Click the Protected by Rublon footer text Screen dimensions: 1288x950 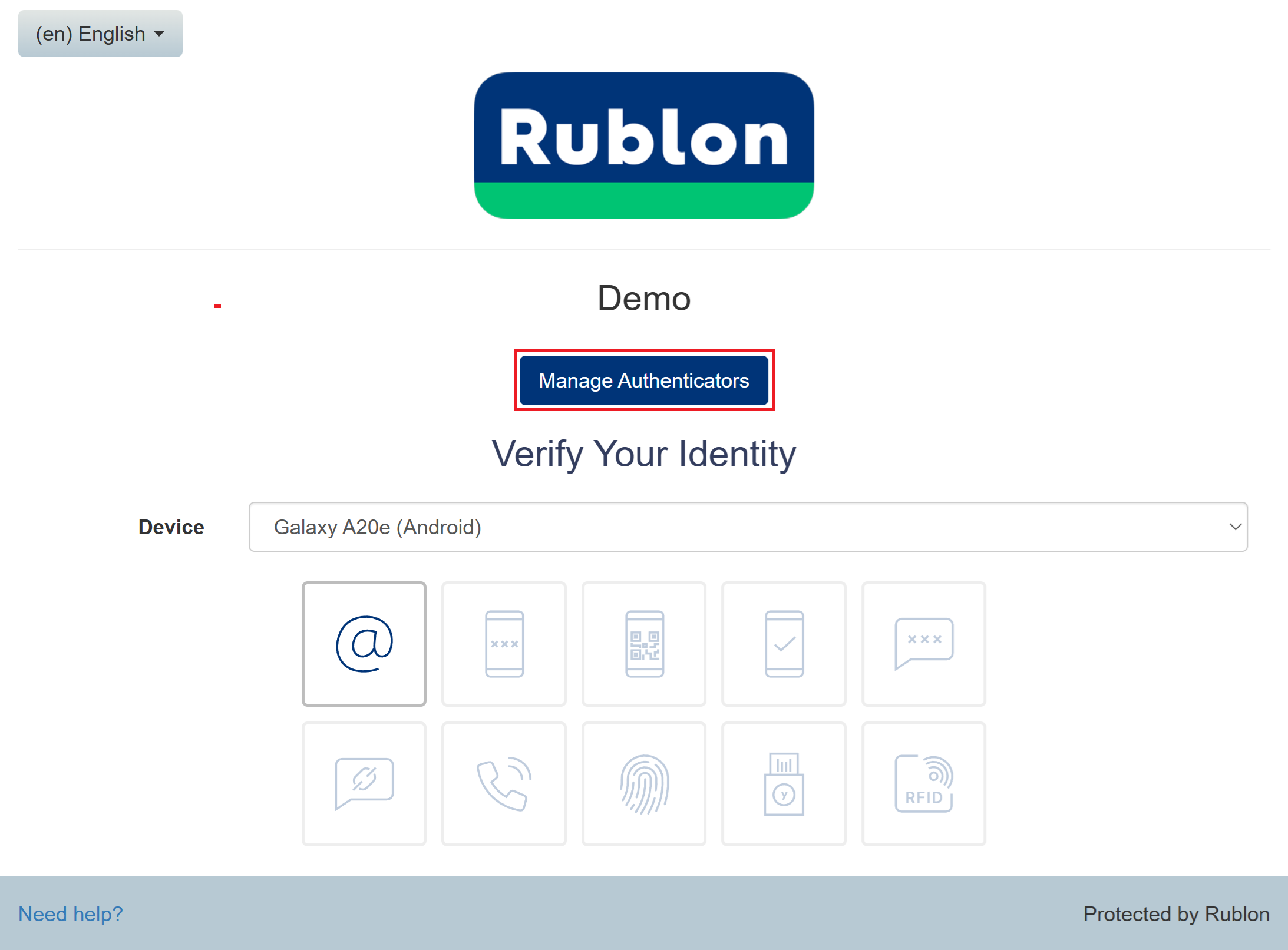click(x=1175, y=913)
